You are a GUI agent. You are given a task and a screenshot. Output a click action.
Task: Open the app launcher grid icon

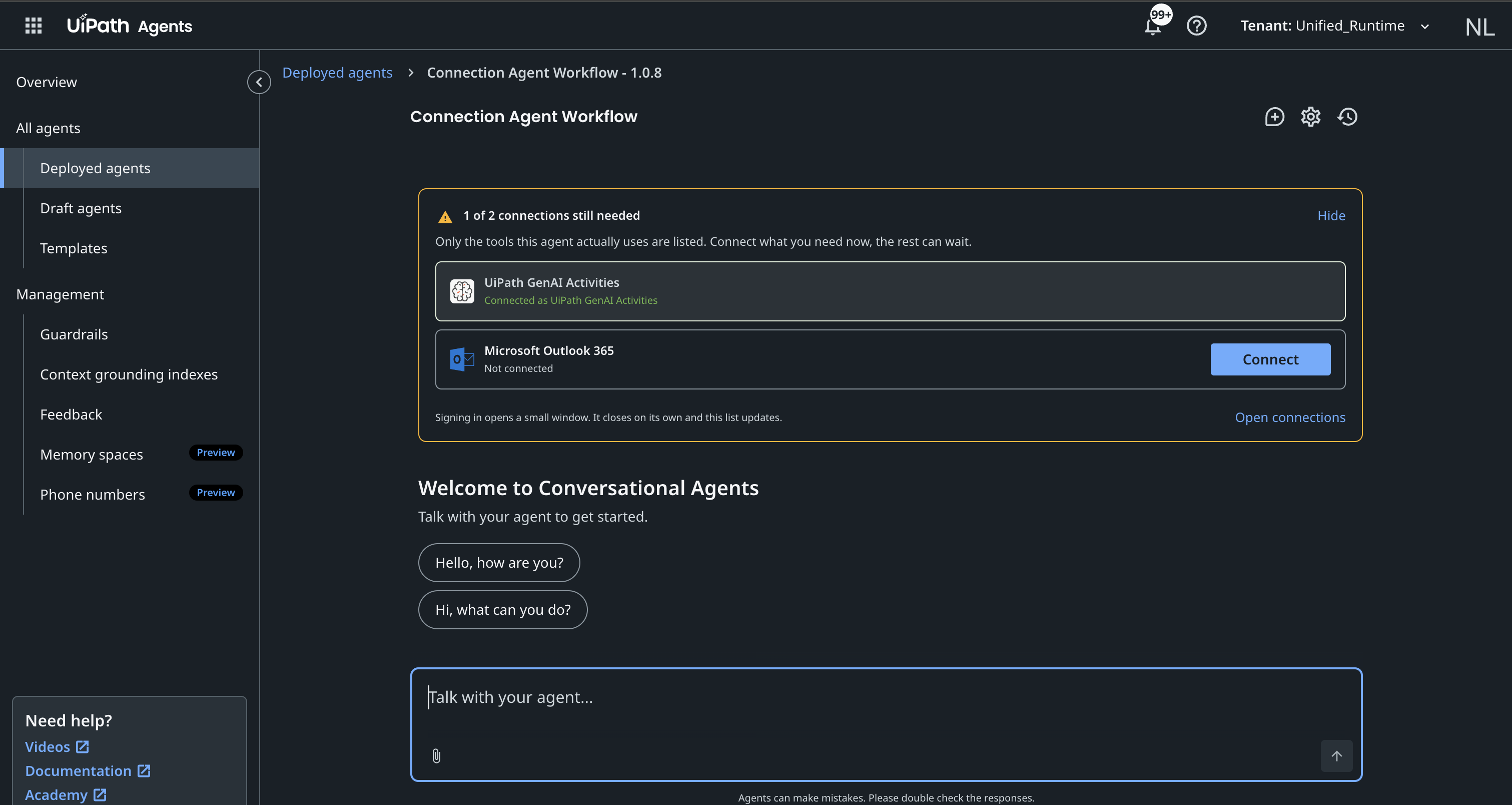click(x=34, y=26)
